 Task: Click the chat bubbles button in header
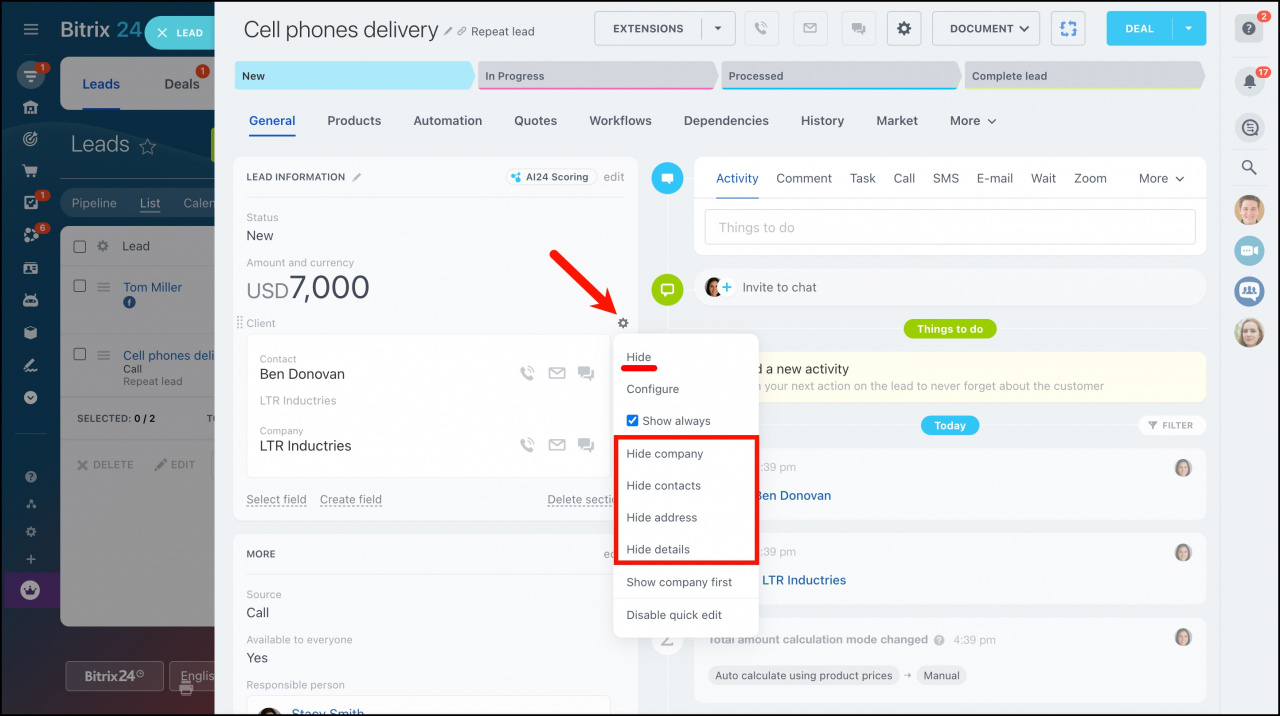coord(858,29)
